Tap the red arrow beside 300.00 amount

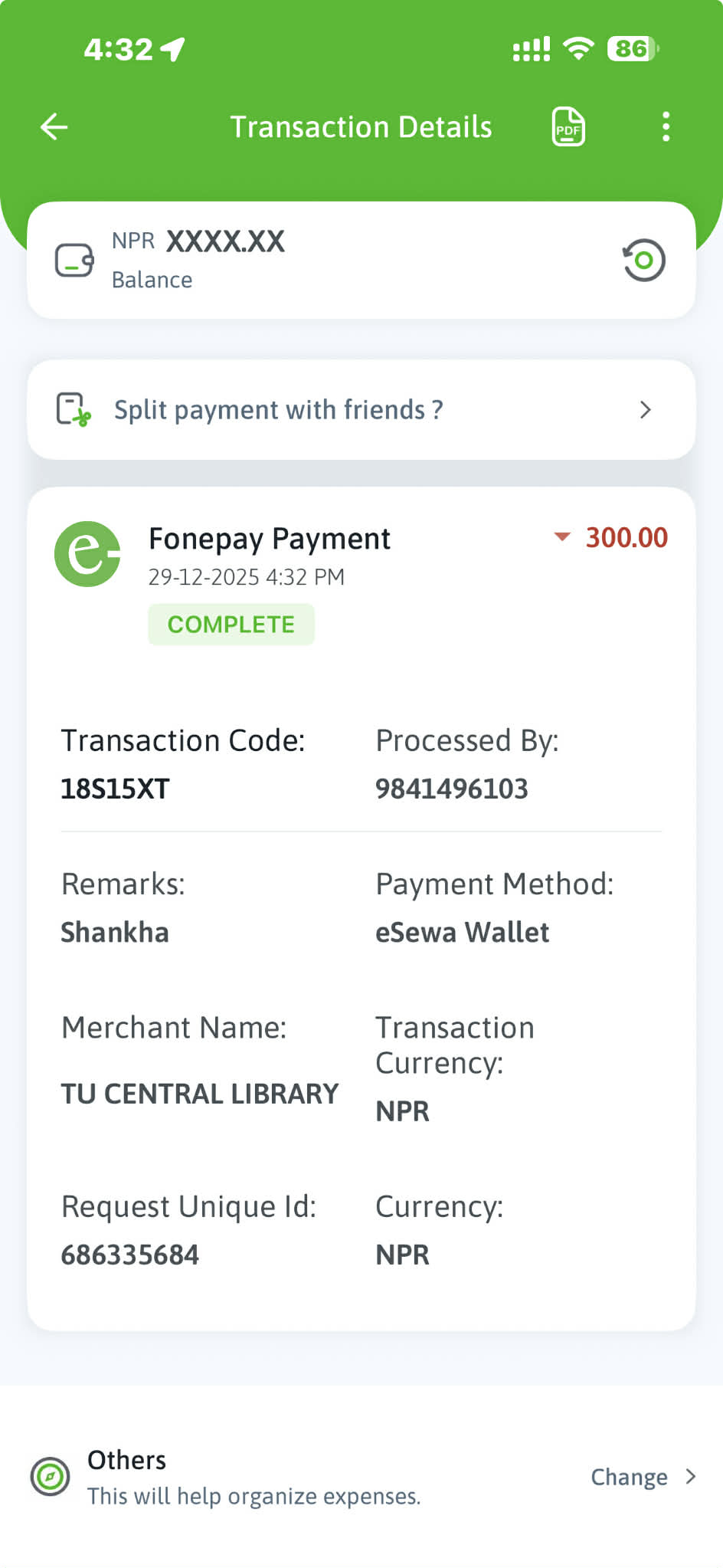coord(562,536)
